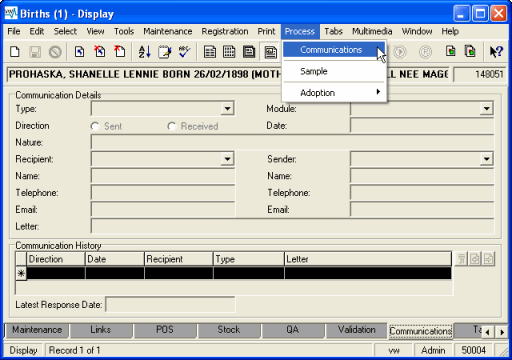
Task: Select the Sent direction radio button
Action: [x=95, y=126]
